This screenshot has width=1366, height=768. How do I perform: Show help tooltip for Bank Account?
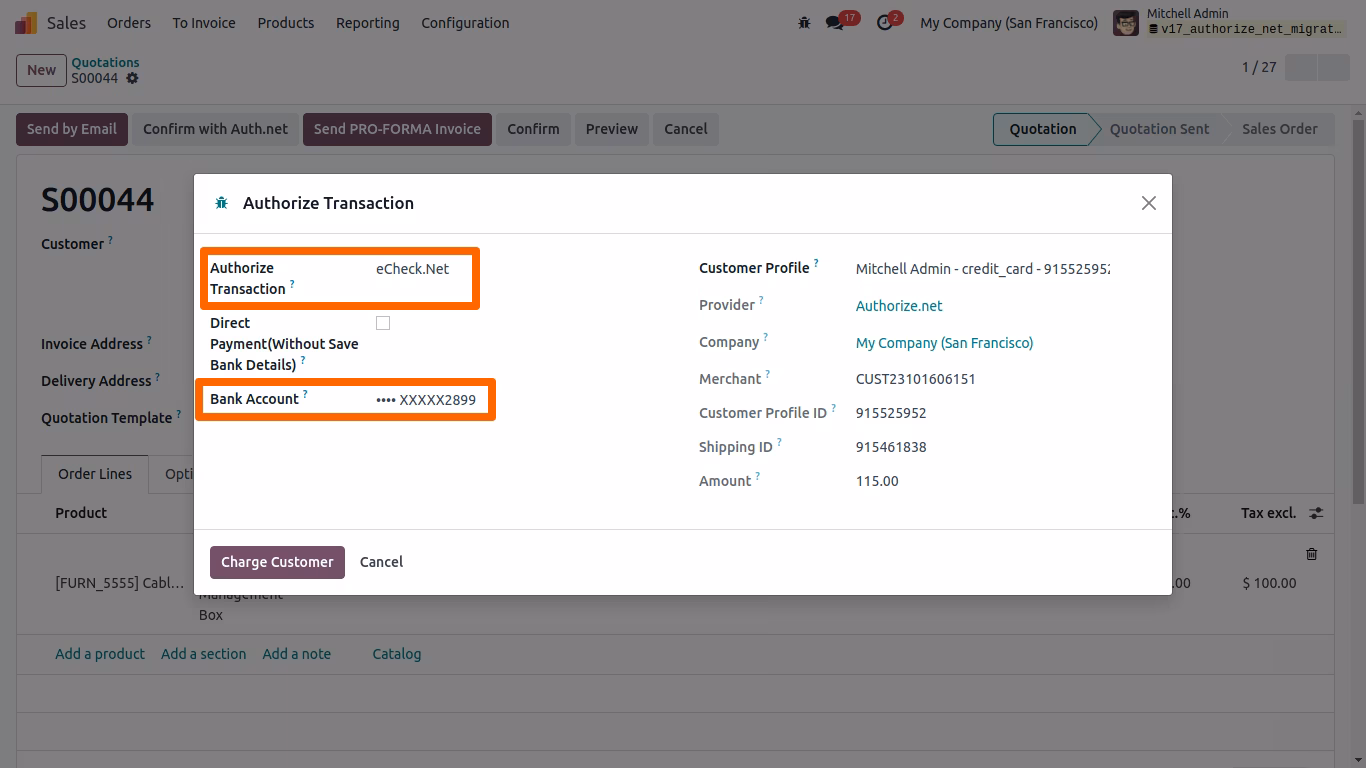[305, 394]
